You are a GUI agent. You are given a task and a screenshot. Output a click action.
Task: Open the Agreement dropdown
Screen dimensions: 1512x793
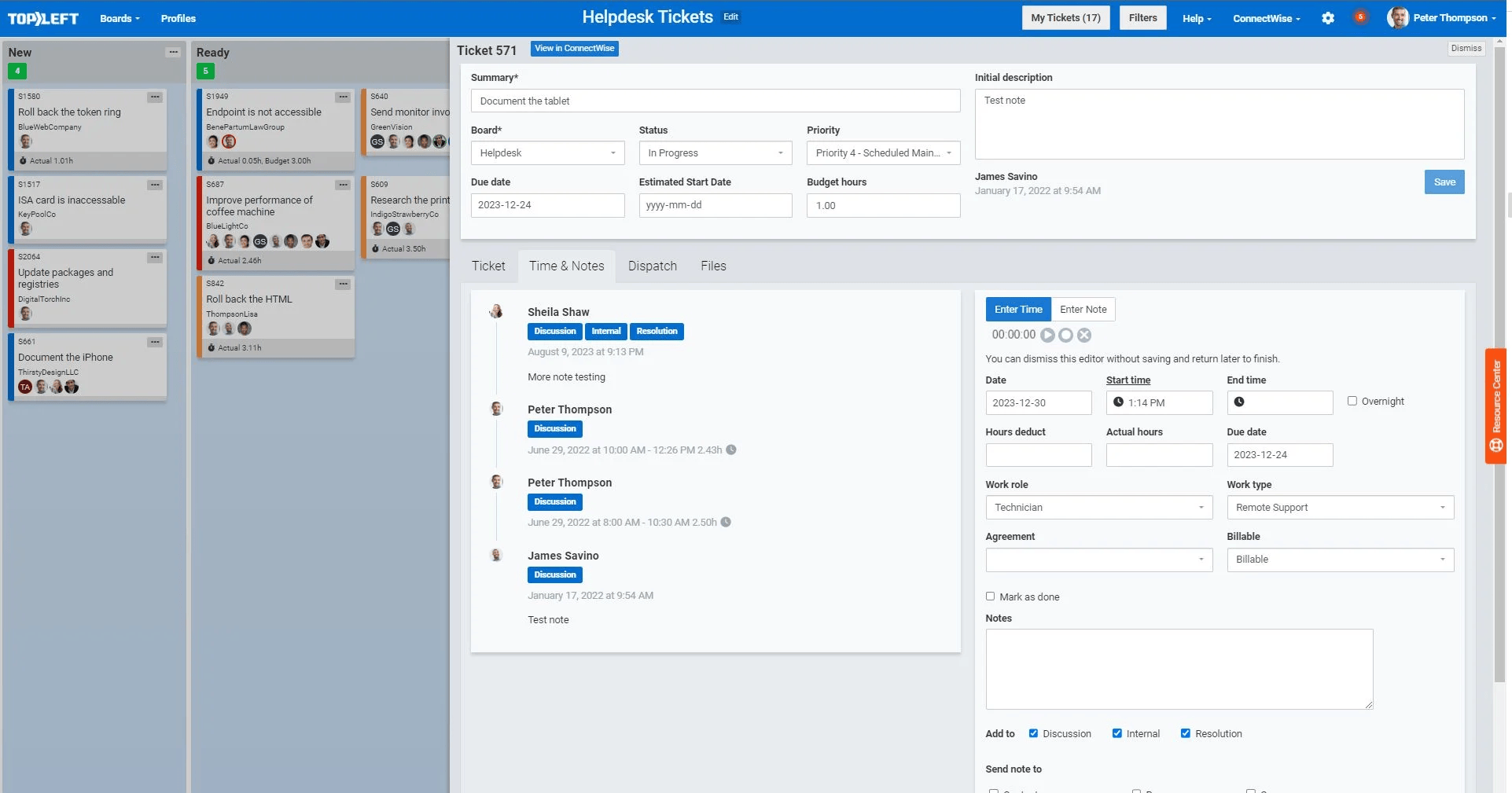click(x=1099, y=560)
